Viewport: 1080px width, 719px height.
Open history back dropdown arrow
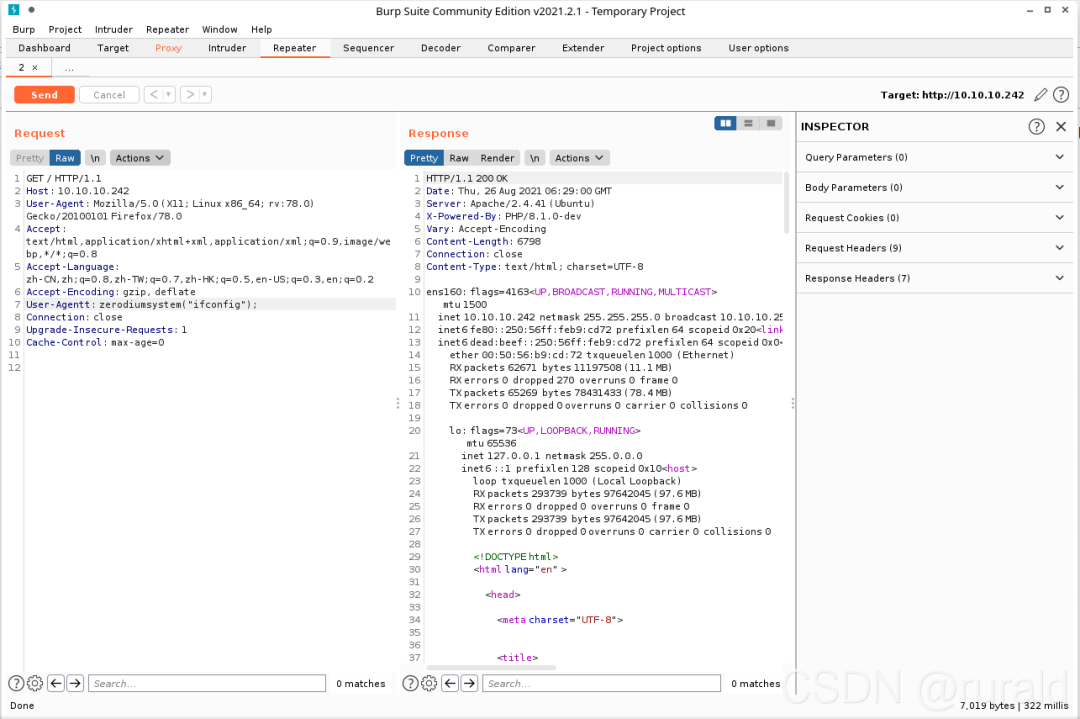[169, 94]
